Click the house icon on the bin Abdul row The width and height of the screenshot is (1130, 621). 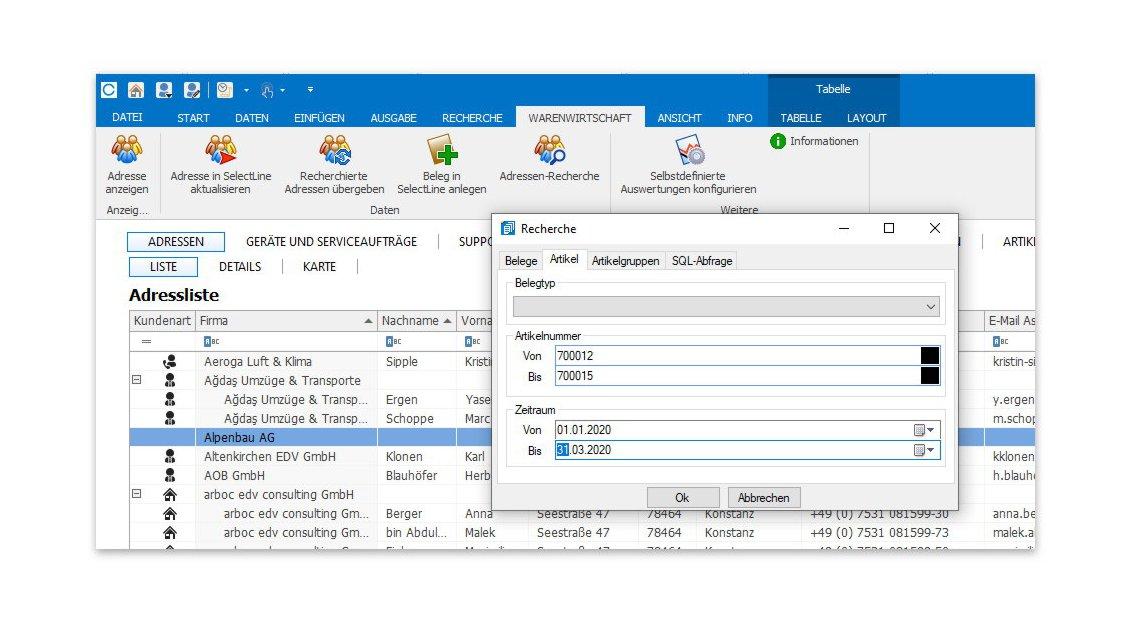pyautogui.click(x=170, y=532)
